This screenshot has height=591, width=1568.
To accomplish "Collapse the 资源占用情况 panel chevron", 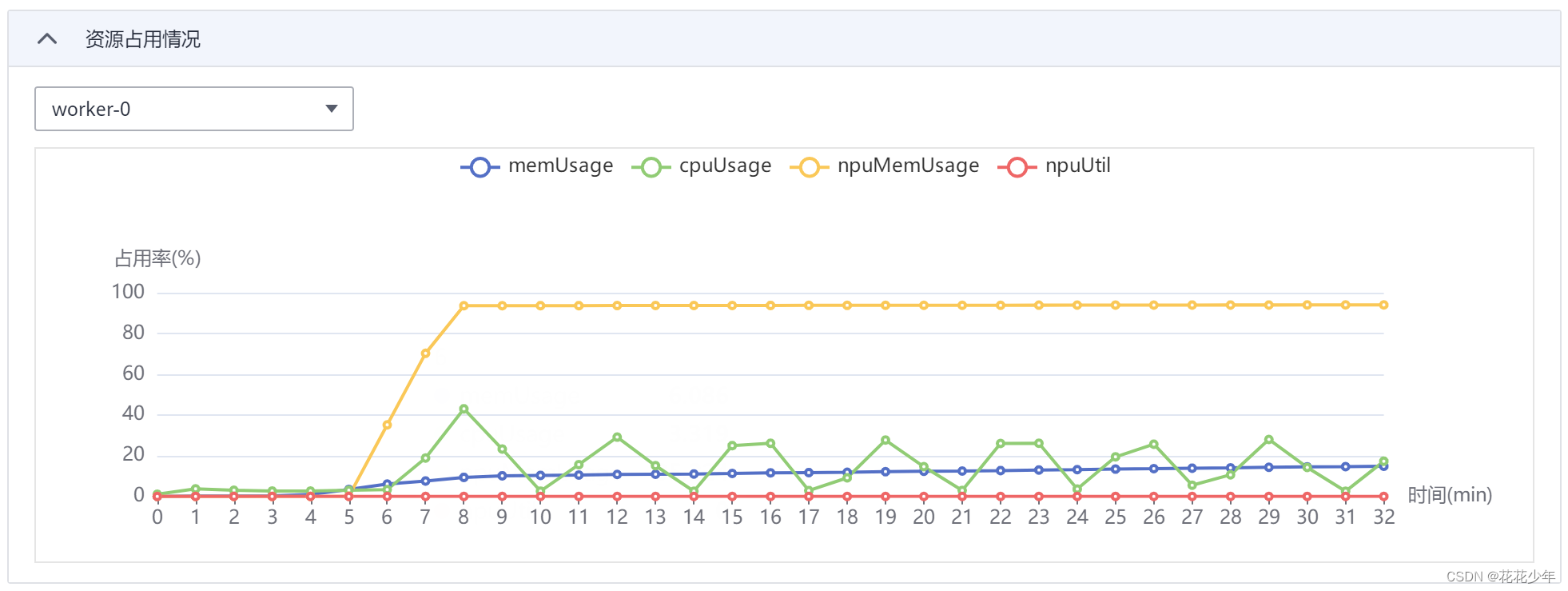I will [x=47, y=38].
